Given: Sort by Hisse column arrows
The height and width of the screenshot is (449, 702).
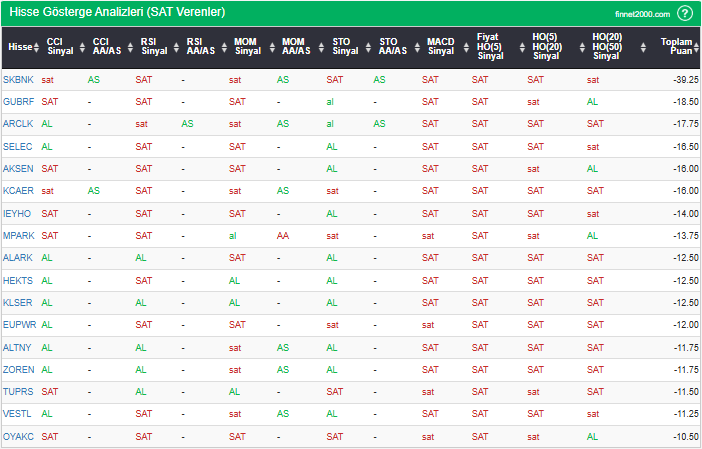Looking at the screenshot, I should (36, 47).
